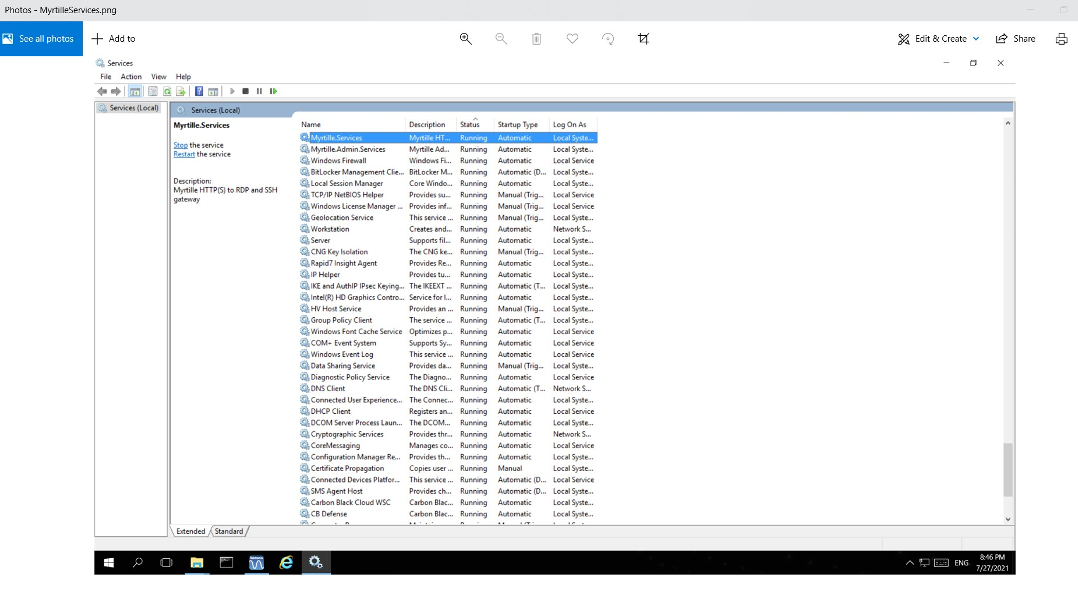
Task: Pause the service using the pause icon
Action: pos(259,91)
